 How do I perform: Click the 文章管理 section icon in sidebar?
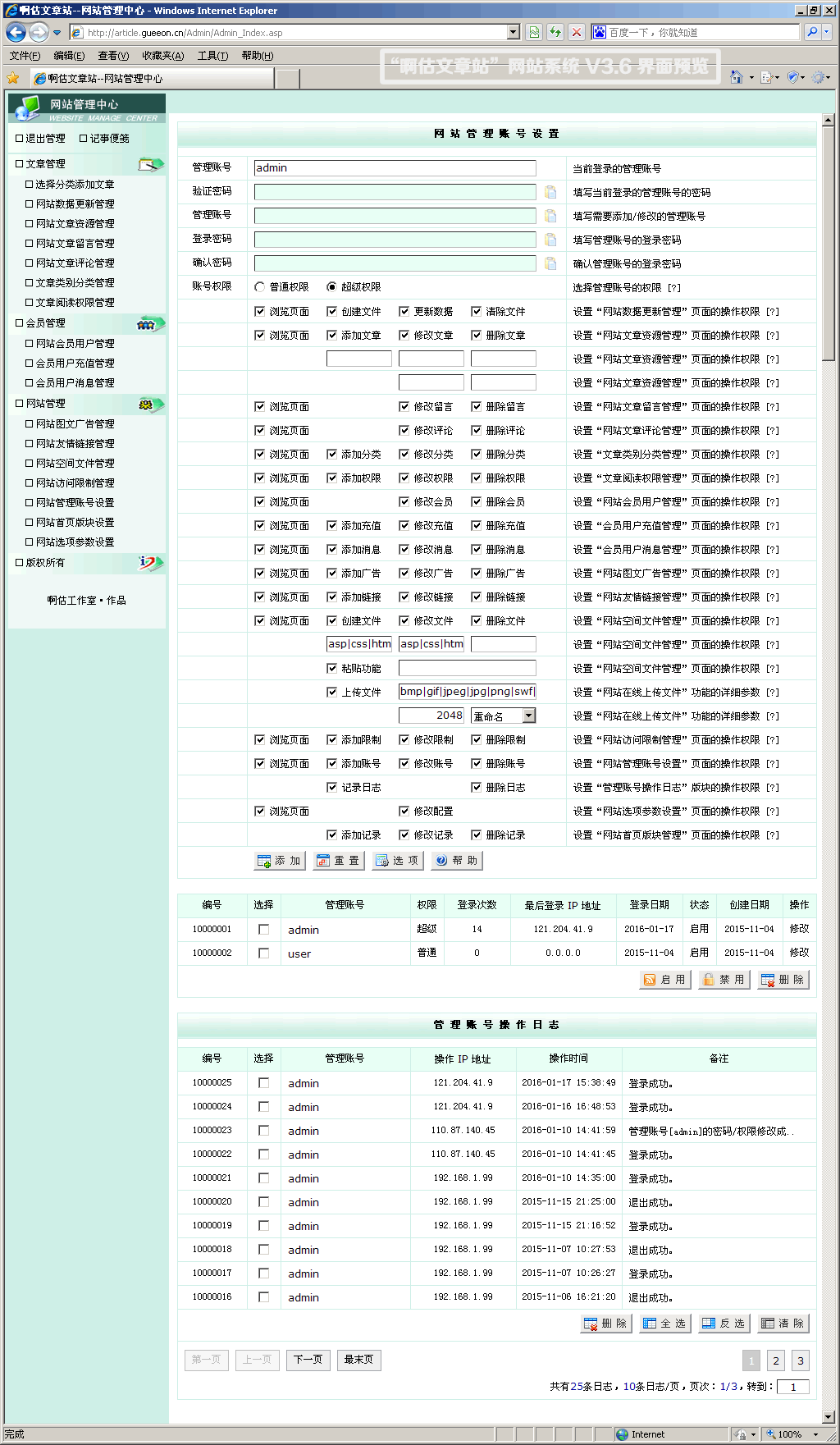point(150,164)
